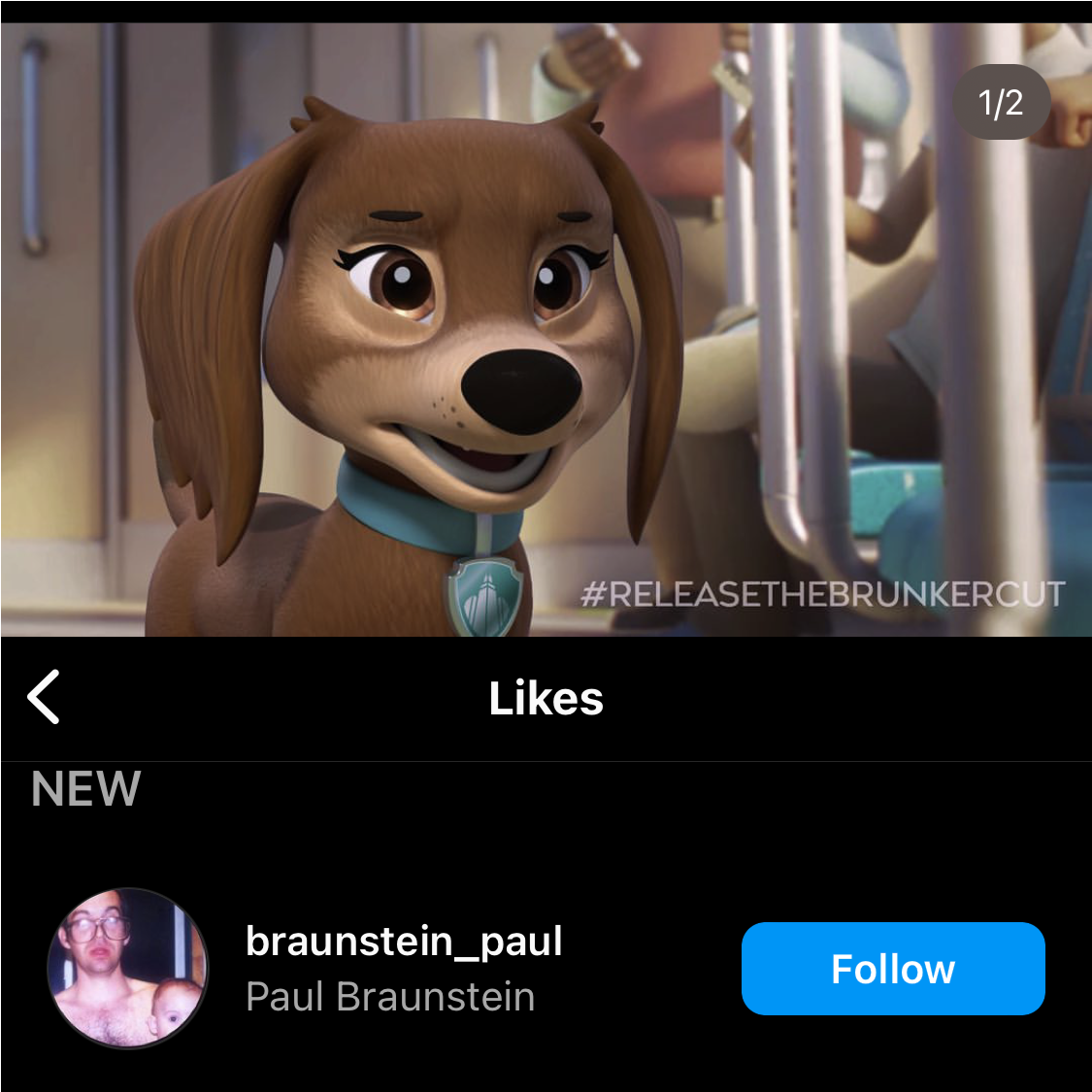Tap the 1/2 image counter badge

pyautogui.click(x=1001, y=102)
